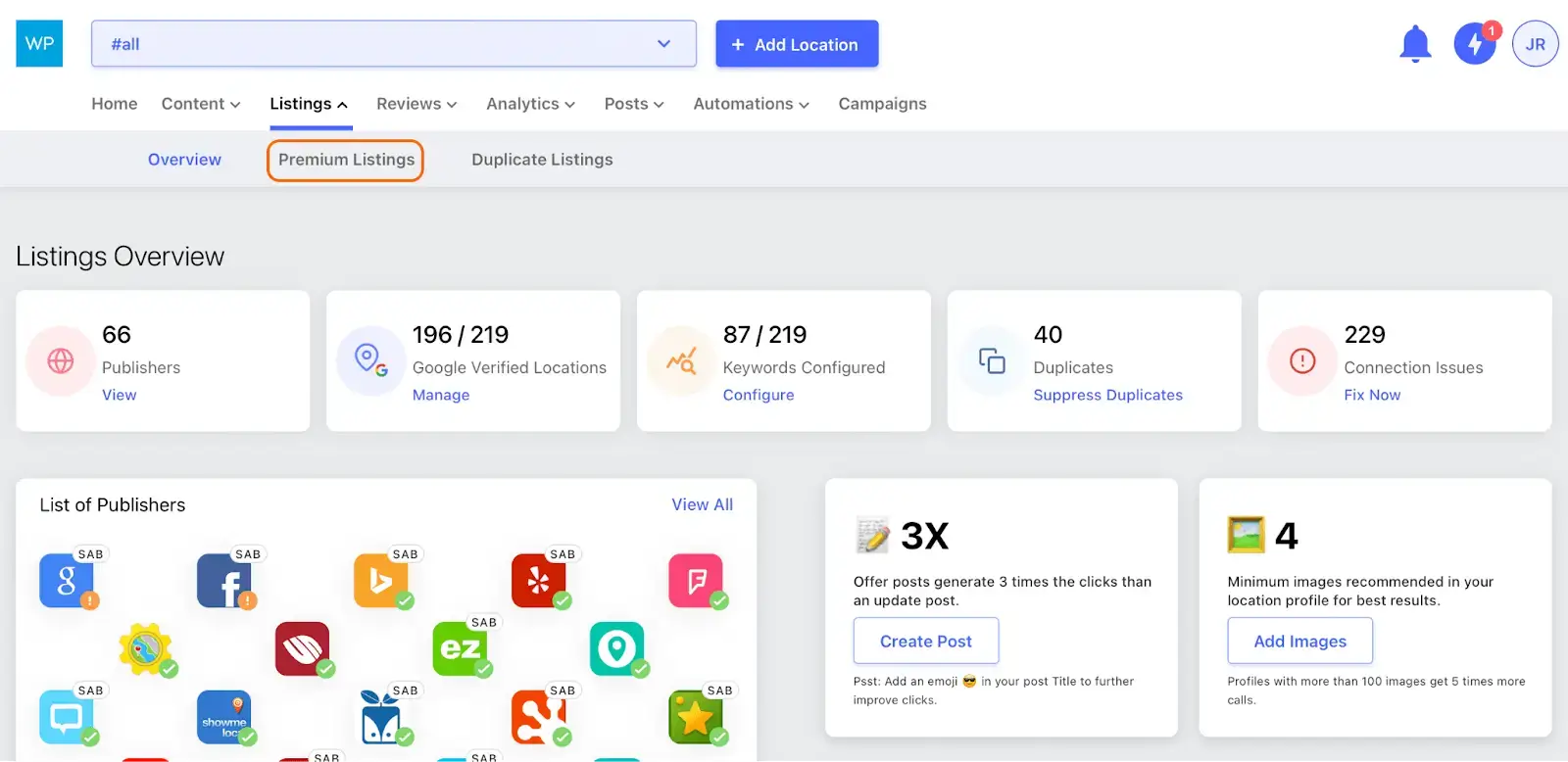Click the light blue chat bubble publisher icon

click(67, 717)
